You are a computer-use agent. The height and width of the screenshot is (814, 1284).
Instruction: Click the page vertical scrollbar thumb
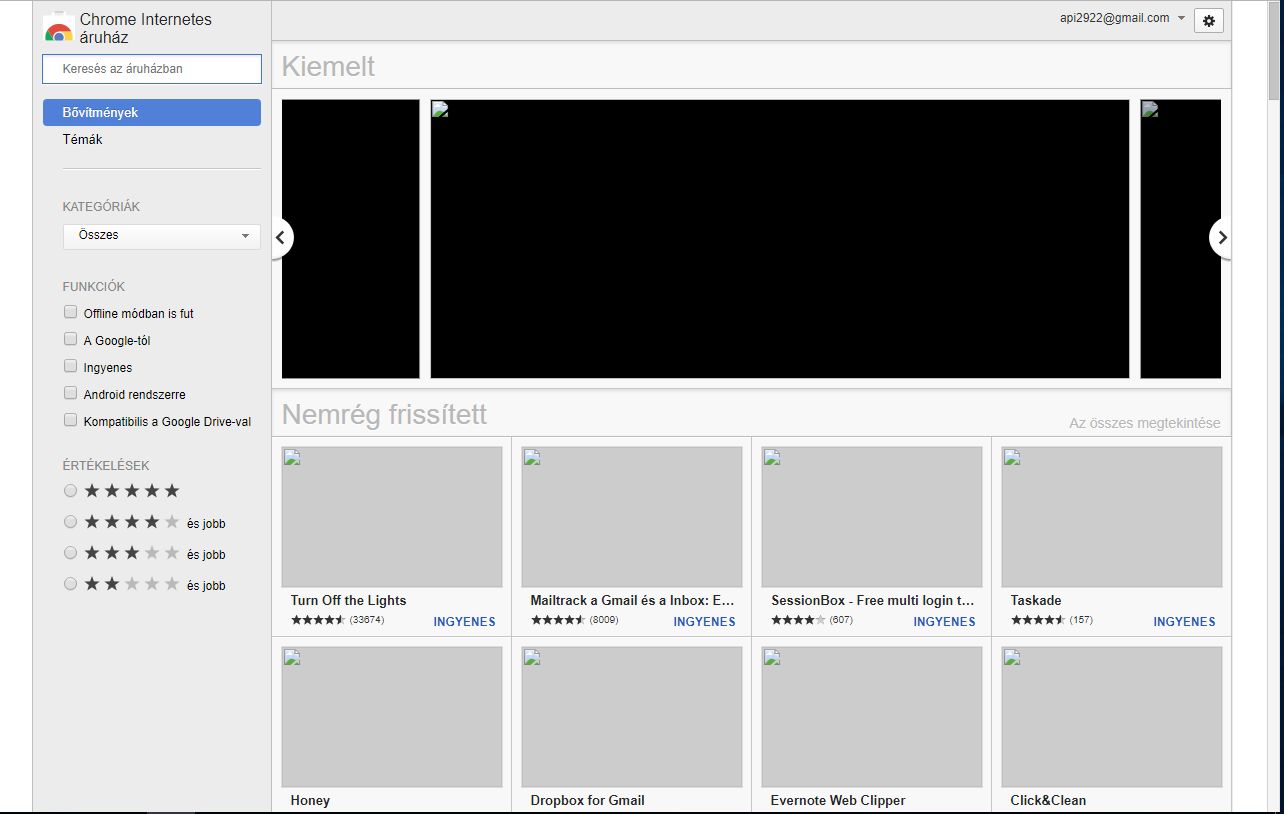[x=1274, y=50]
